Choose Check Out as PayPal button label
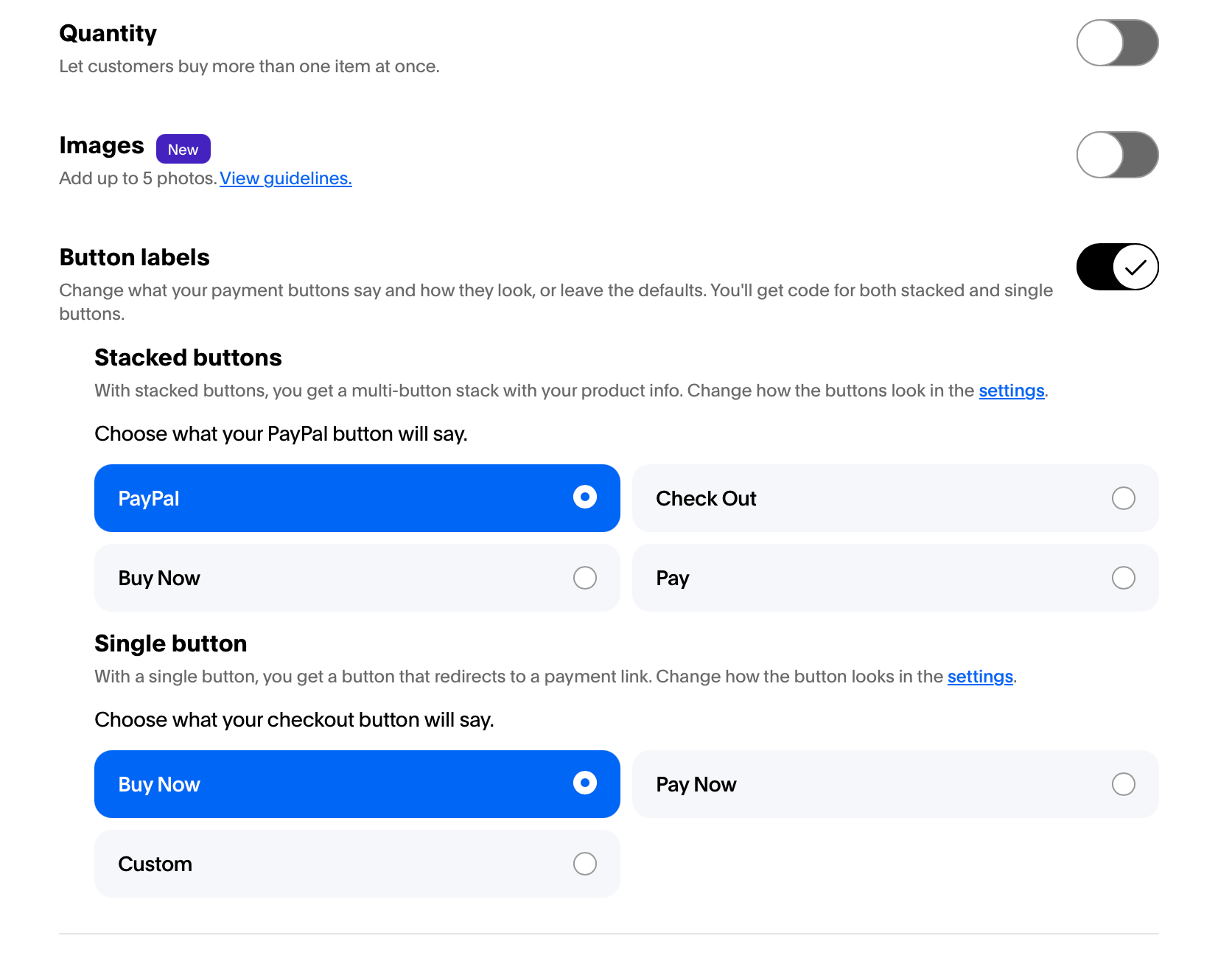 pyautogui.click(x=895, y=498)
